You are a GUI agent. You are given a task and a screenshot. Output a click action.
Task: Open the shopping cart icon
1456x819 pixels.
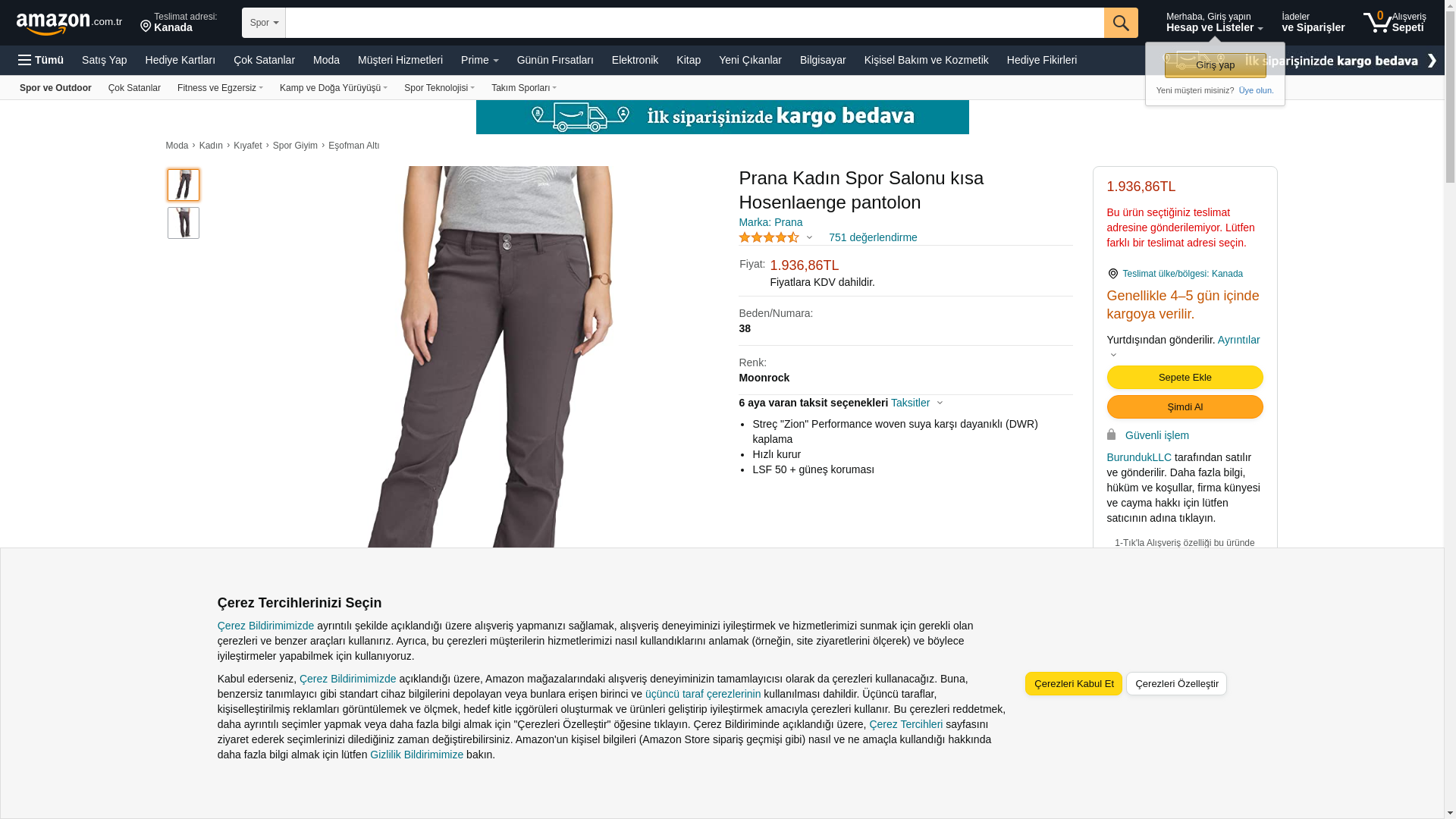click(1378, 22)
